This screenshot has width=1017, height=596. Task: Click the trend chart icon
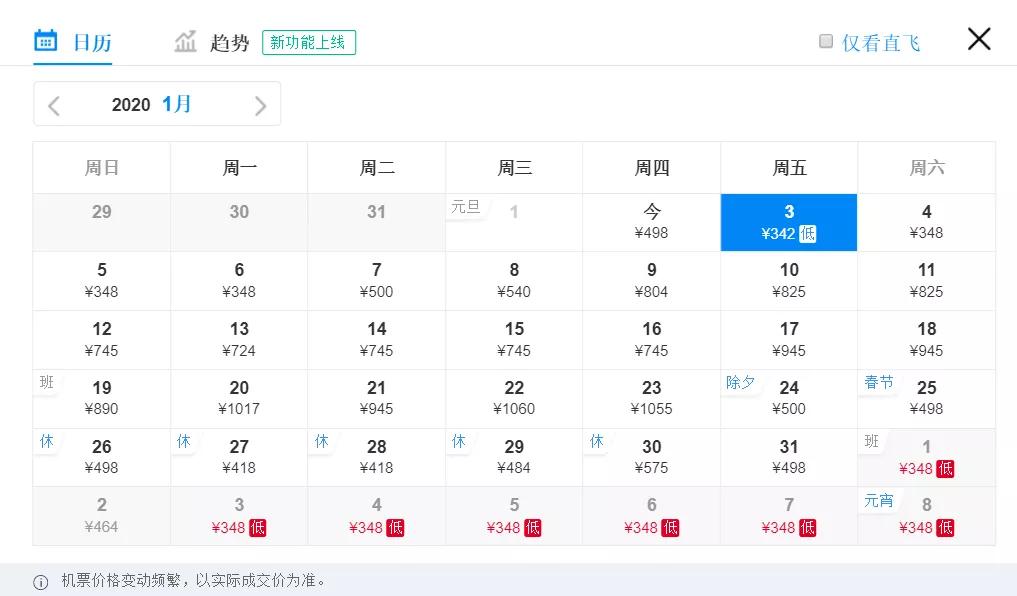186,42
